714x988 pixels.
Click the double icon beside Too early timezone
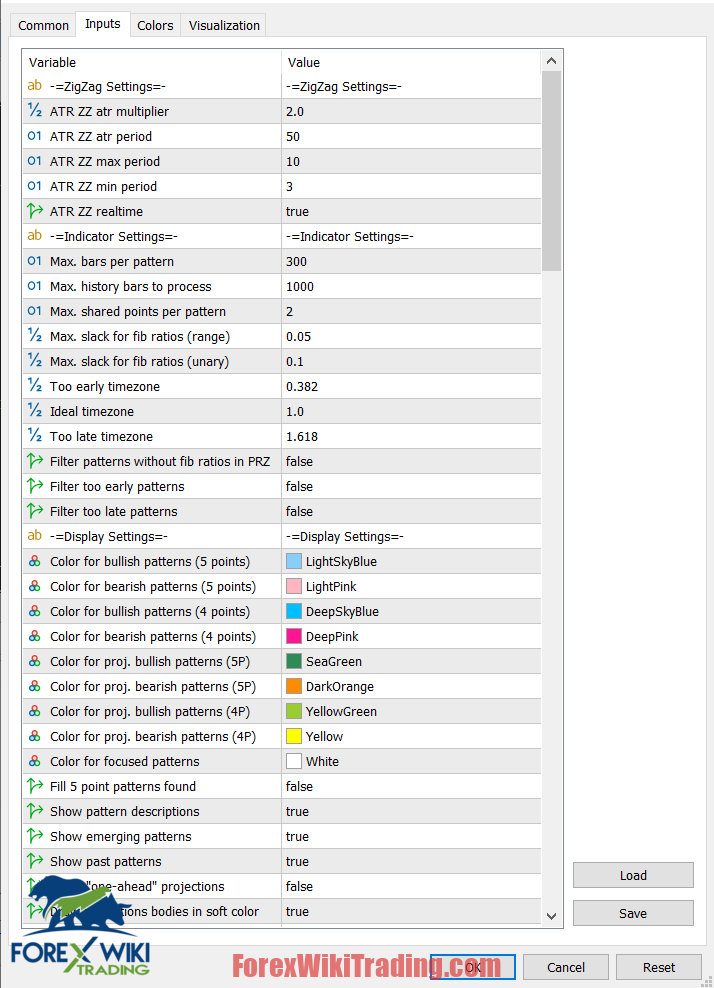(35, 386)
